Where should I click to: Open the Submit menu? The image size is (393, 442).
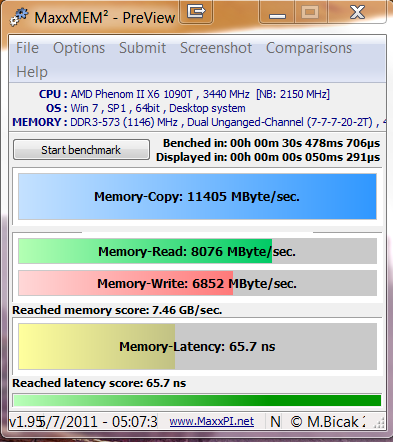coord(142,48)
